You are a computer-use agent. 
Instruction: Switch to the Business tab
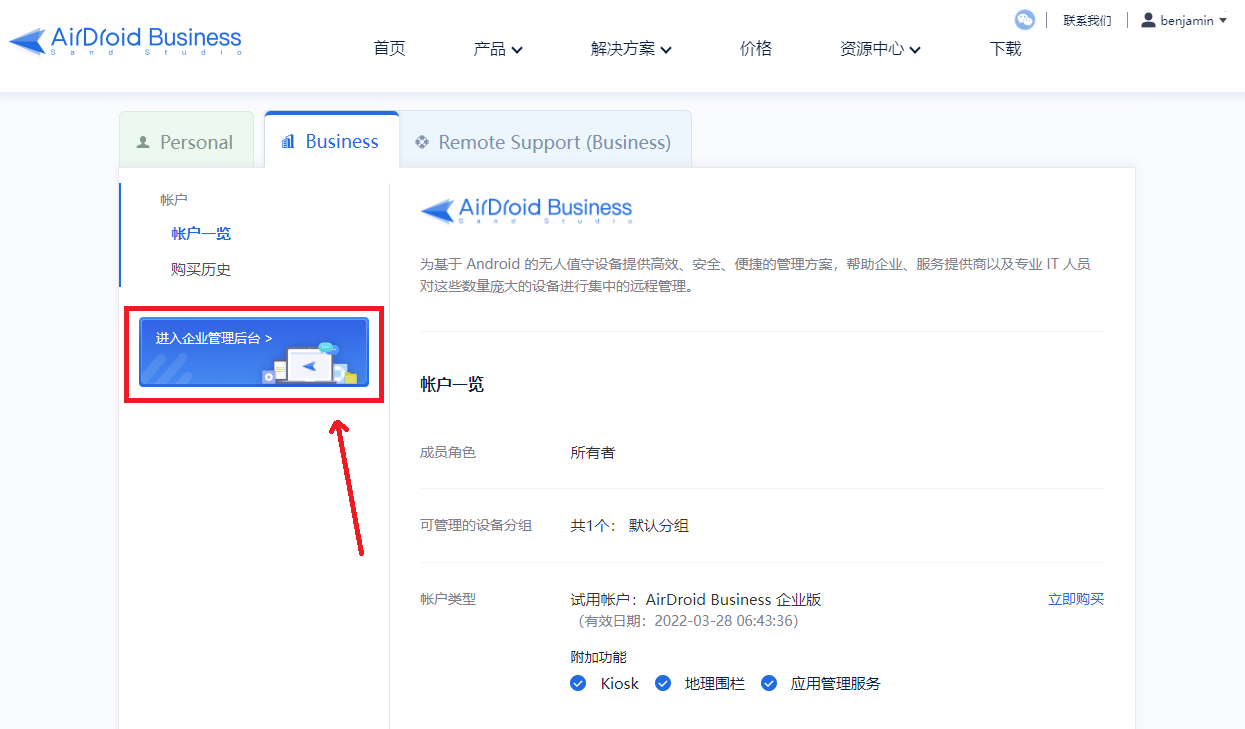331,140
